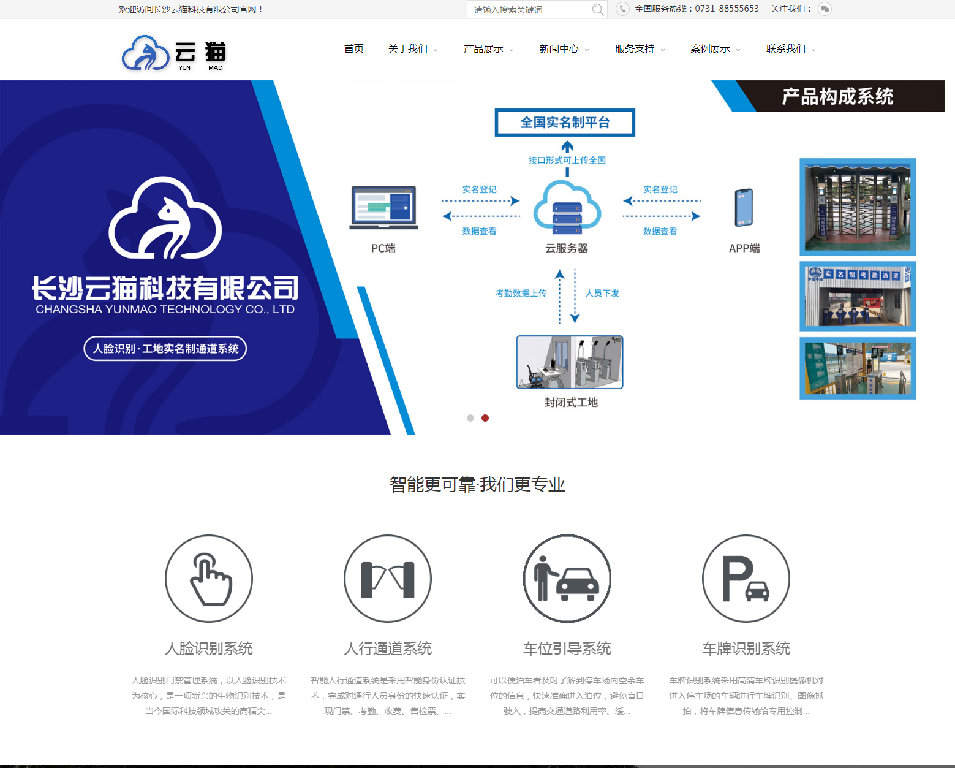This screenshot has width=955, height=768.
Task: Open the 首页 home menu item
Action: click(353, 49)
